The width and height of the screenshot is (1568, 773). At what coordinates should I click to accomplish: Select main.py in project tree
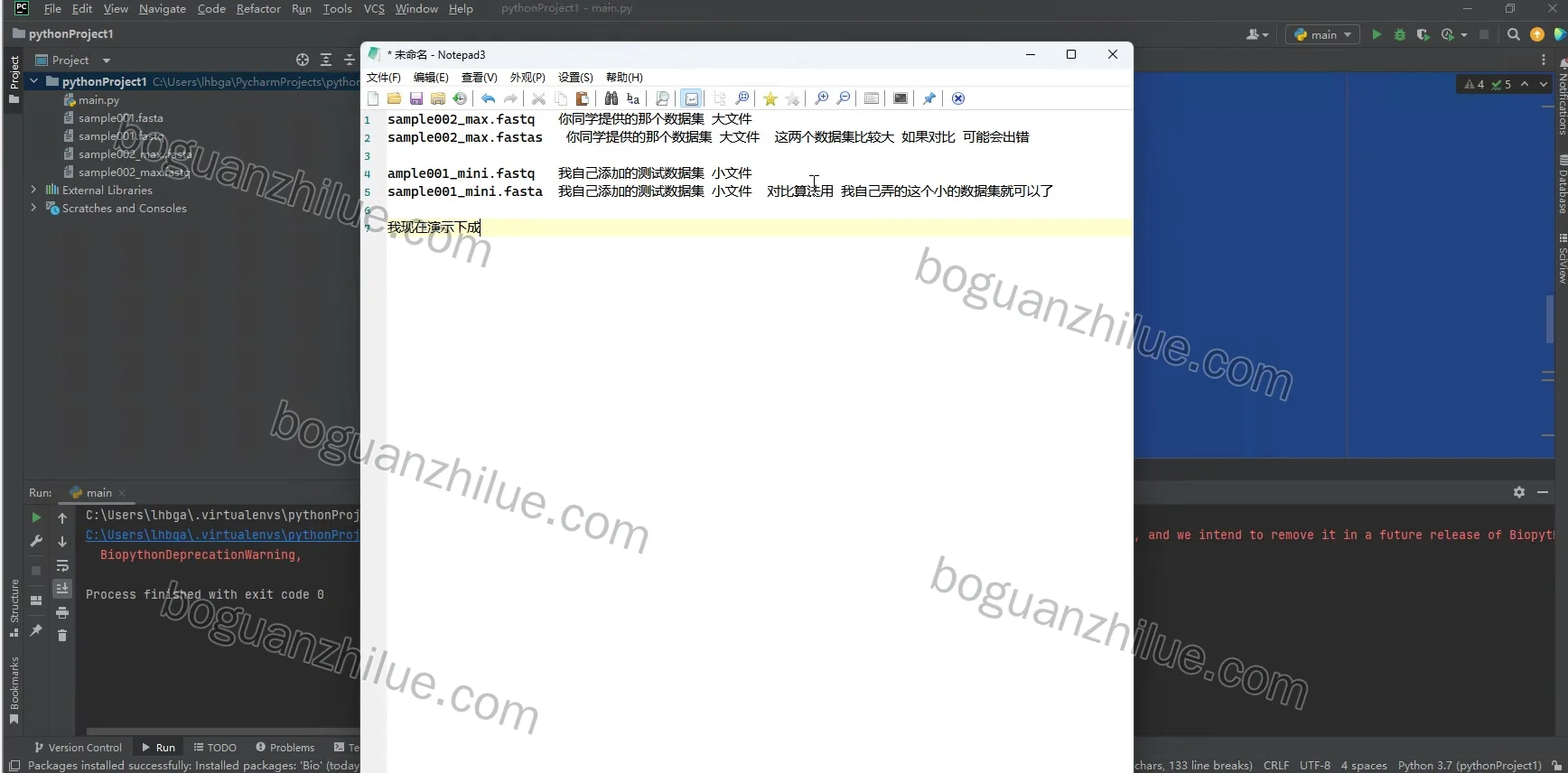tap(98, 99)
